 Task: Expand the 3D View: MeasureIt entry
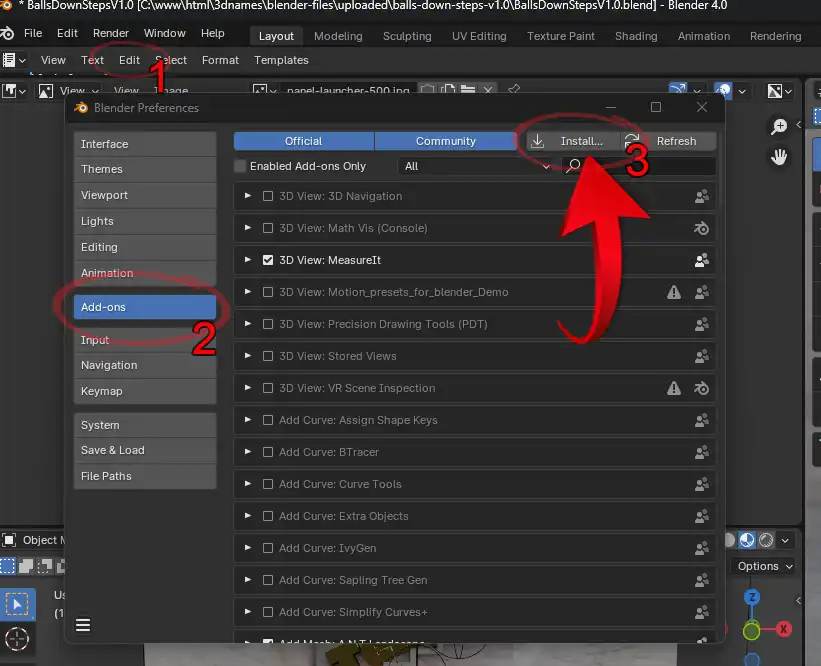(x=248, y=260)
